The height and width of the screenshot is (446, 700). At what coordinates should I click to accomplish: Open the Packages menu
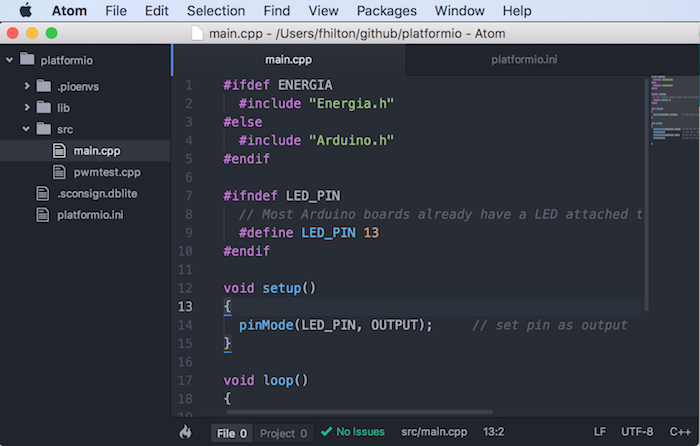point(387,11)
